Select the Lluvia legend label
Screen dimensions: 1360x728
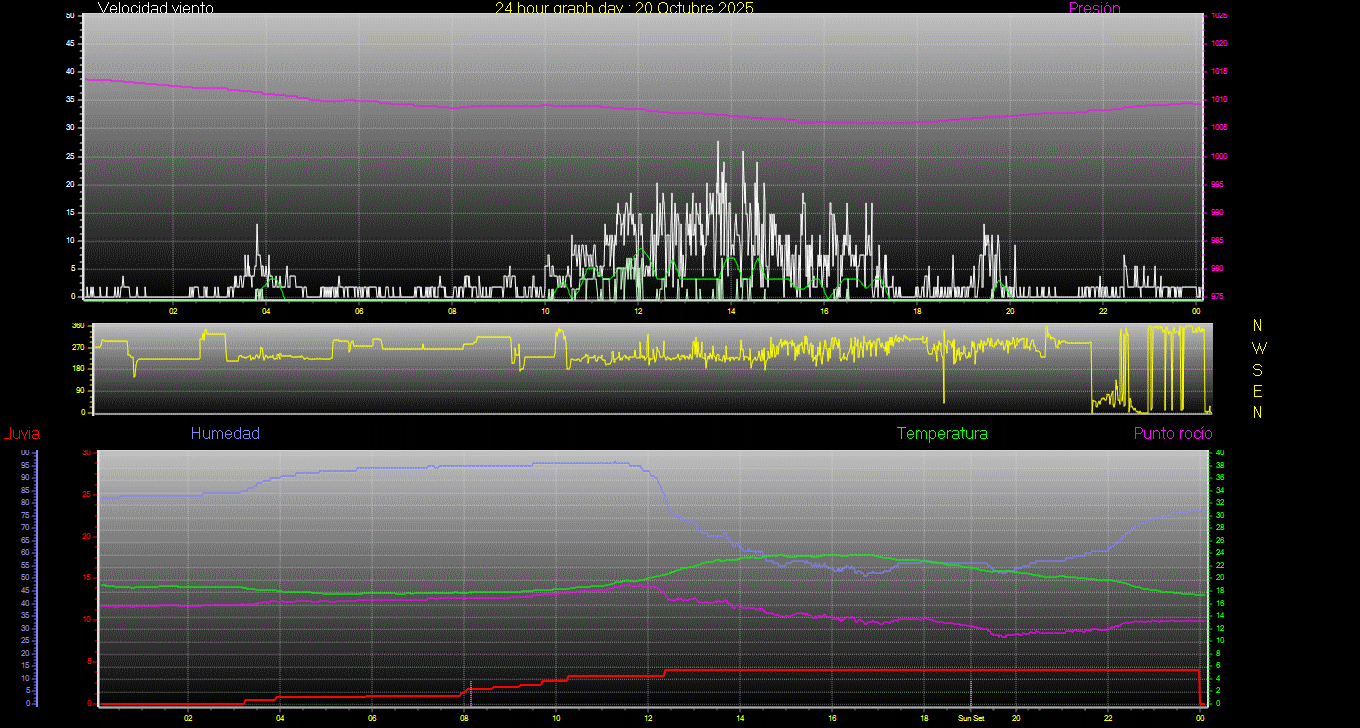21,434
